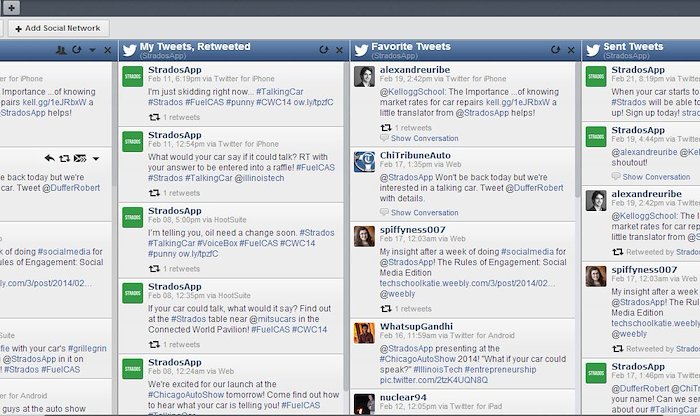Image resolution: width=700 pixels, height=416 pixels.
Task: Refresh the leftmost partially visible stream
Action: point(77,50)
